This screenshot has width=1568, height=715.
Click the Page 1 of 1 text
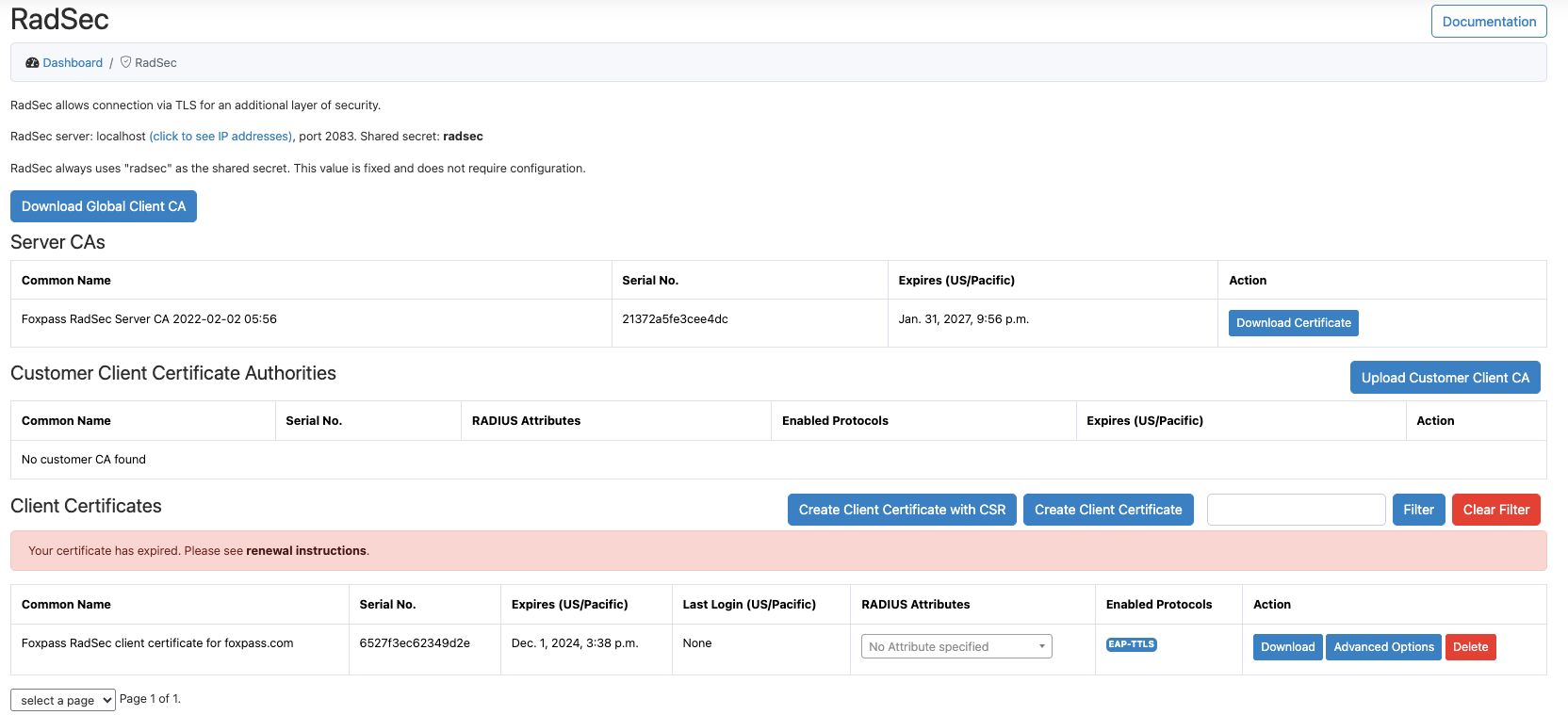pos(150,699)
